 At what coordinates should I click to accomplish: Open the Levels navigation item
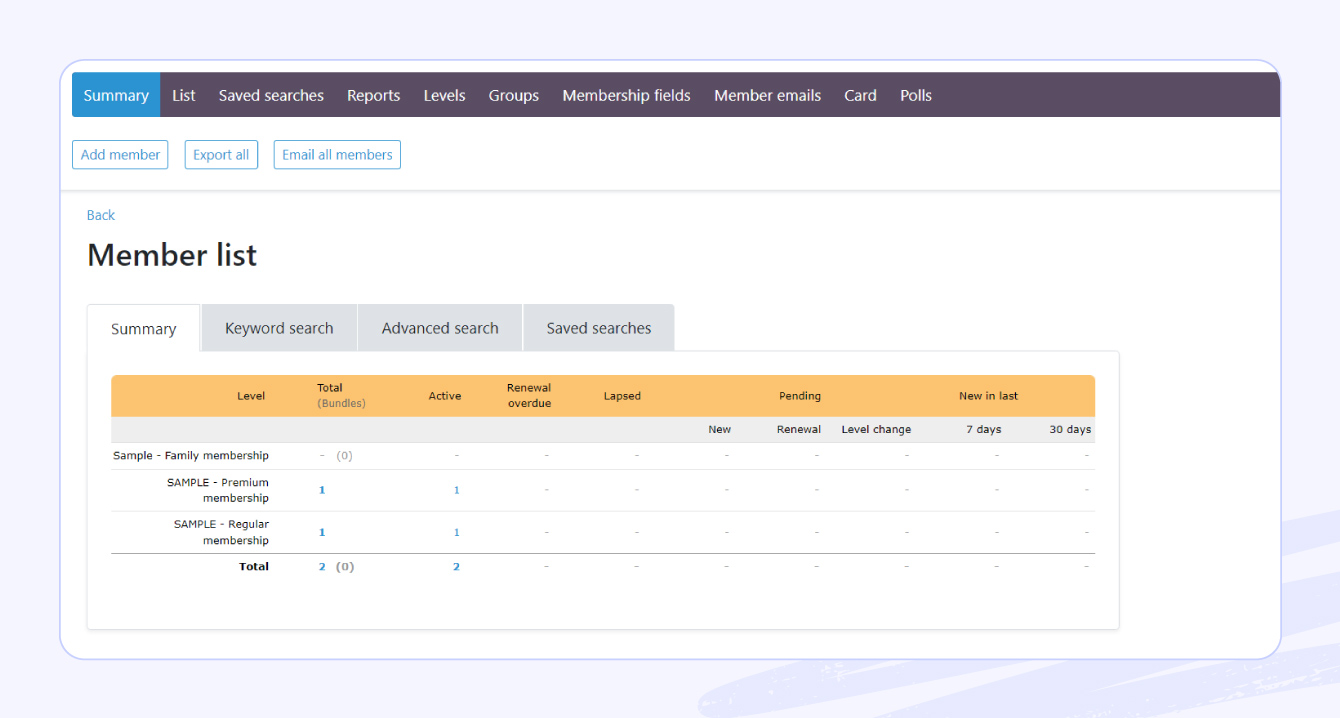(444, 95)
